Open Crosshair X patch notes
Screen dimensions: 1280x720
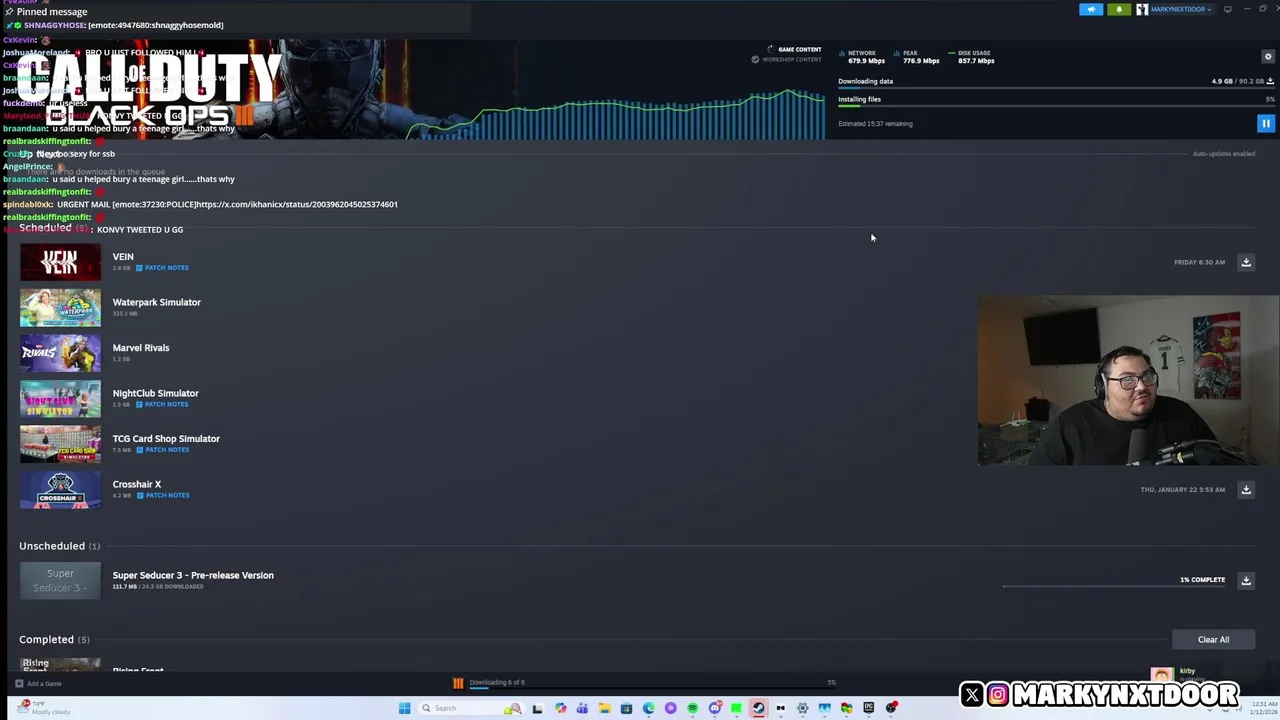[162, 495]
